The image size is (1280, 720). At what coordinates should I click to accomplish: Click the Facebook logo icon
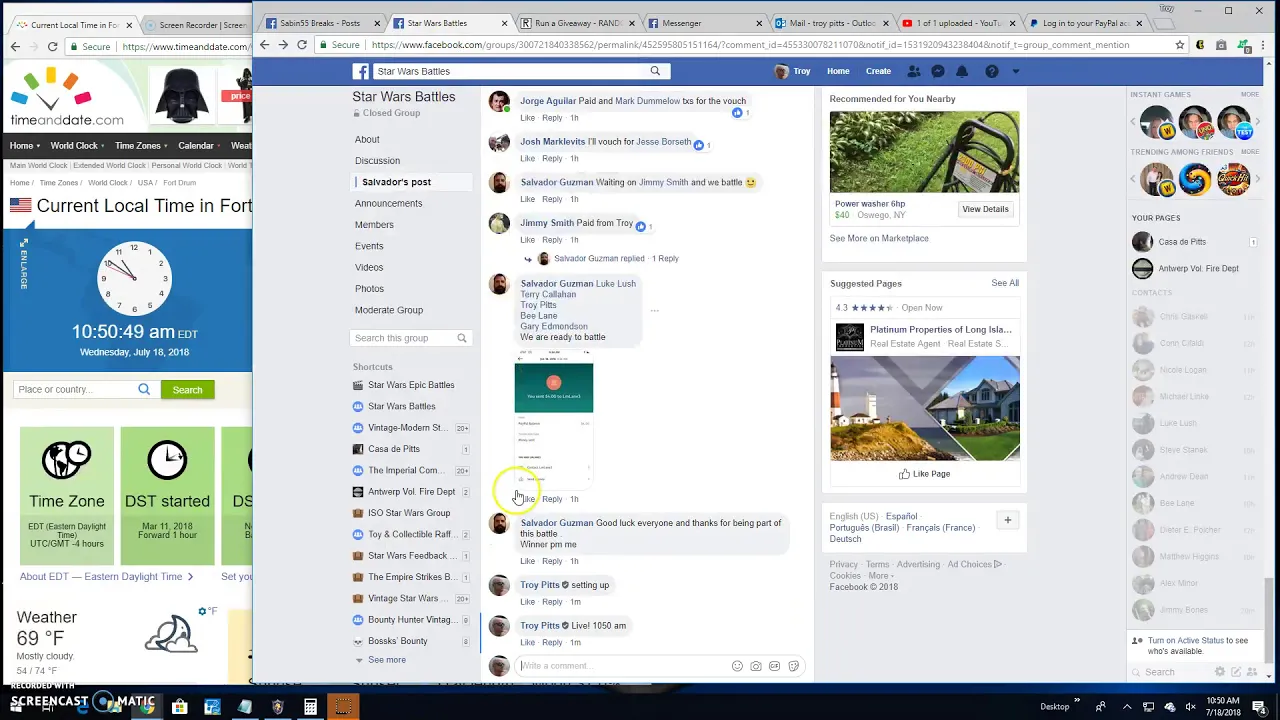tap(361, 71)
